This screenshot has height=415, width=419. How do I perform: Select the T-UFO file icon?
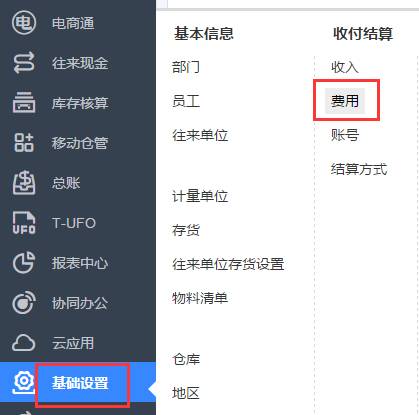tap(24, 223)
